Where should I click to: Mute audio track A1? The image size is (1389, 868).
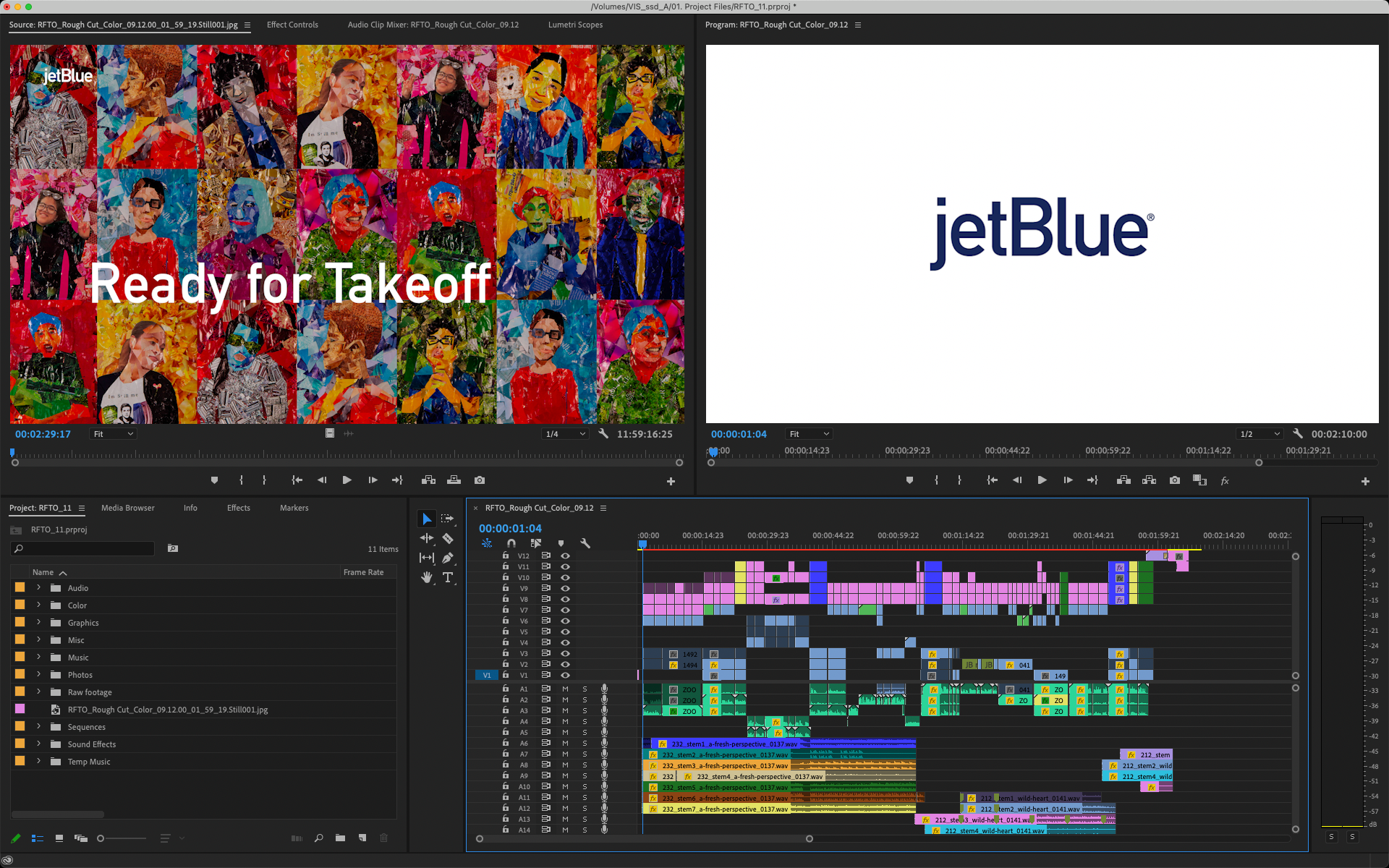(x=565, y=689)
